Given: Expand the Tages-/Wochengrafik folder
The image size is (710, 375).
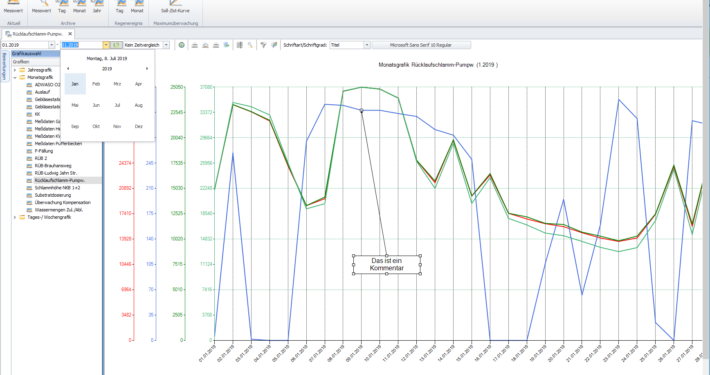Looking at the screenshot, I should 15,217.
